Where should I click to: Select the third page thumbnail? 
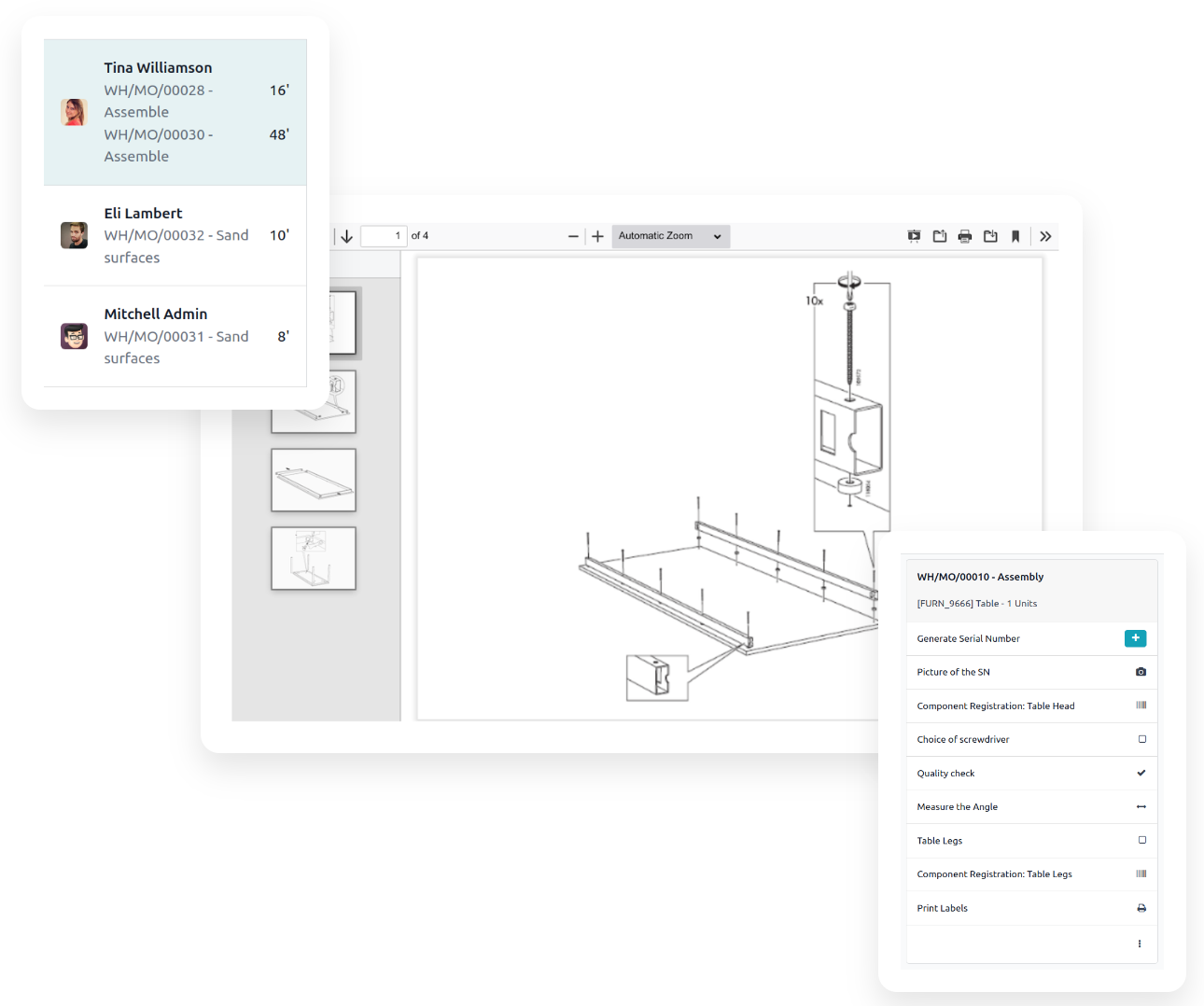[x=314, y=480]
